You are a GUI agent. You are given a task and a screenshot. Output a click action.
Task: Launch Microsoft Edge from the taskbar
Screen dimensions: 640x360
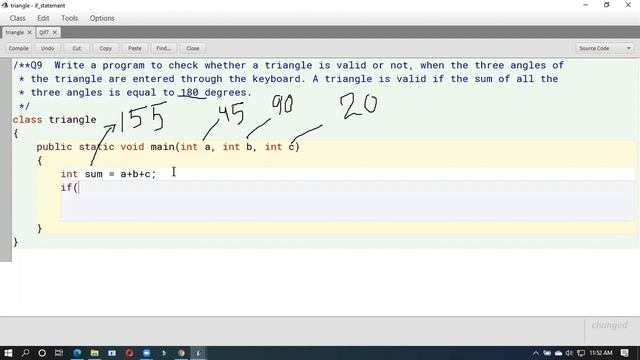point(77,353)
